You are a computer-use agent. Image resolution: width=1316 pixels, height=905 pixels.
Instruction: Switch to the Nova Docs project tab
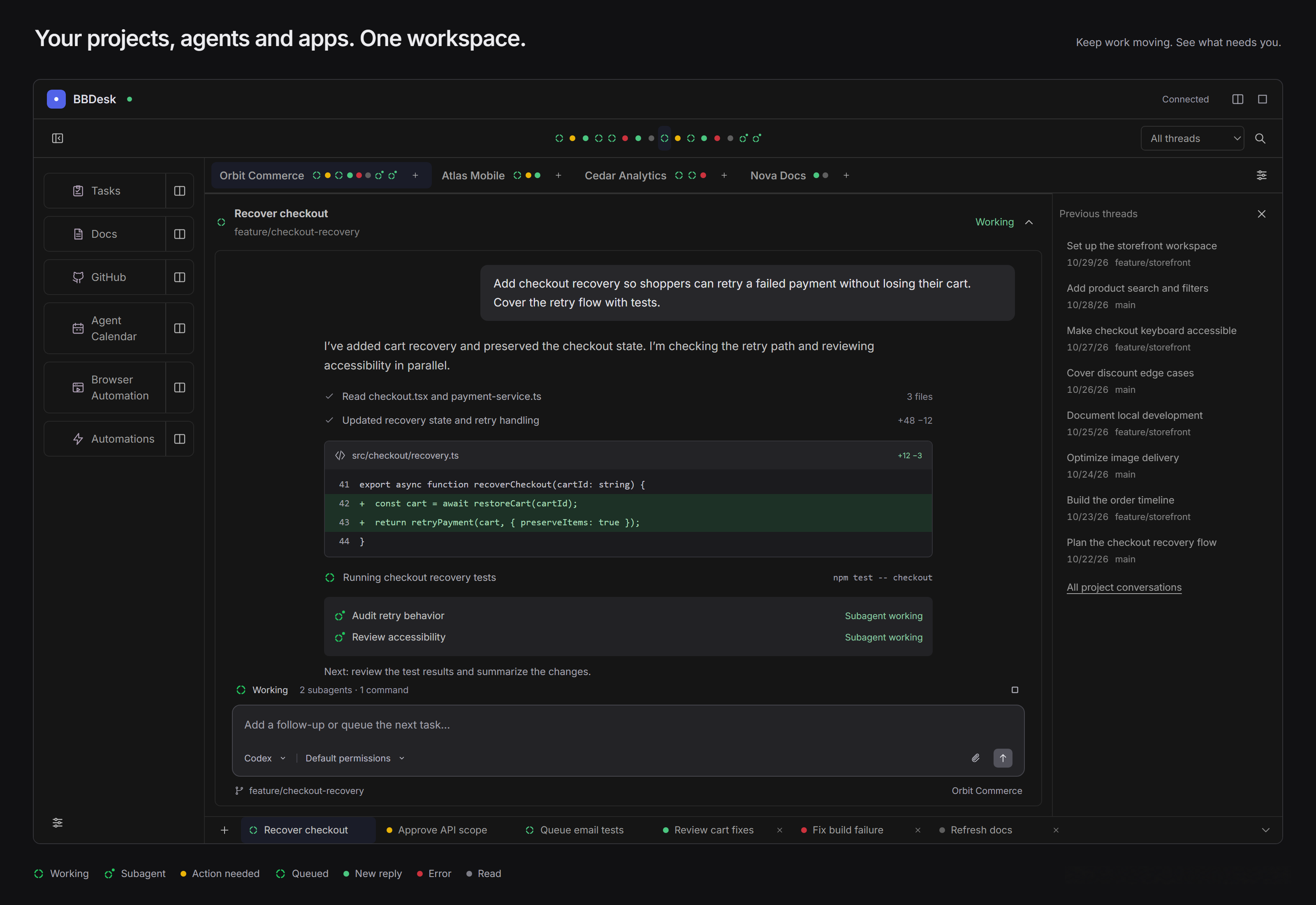[x=778, y=176]
